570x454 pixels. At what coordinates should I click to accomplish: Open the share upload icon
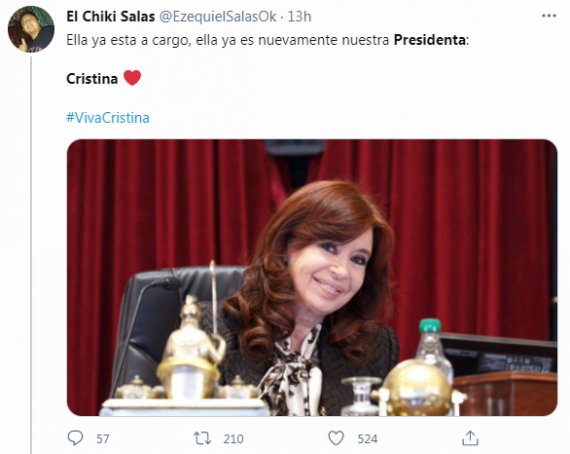[470, 438]
